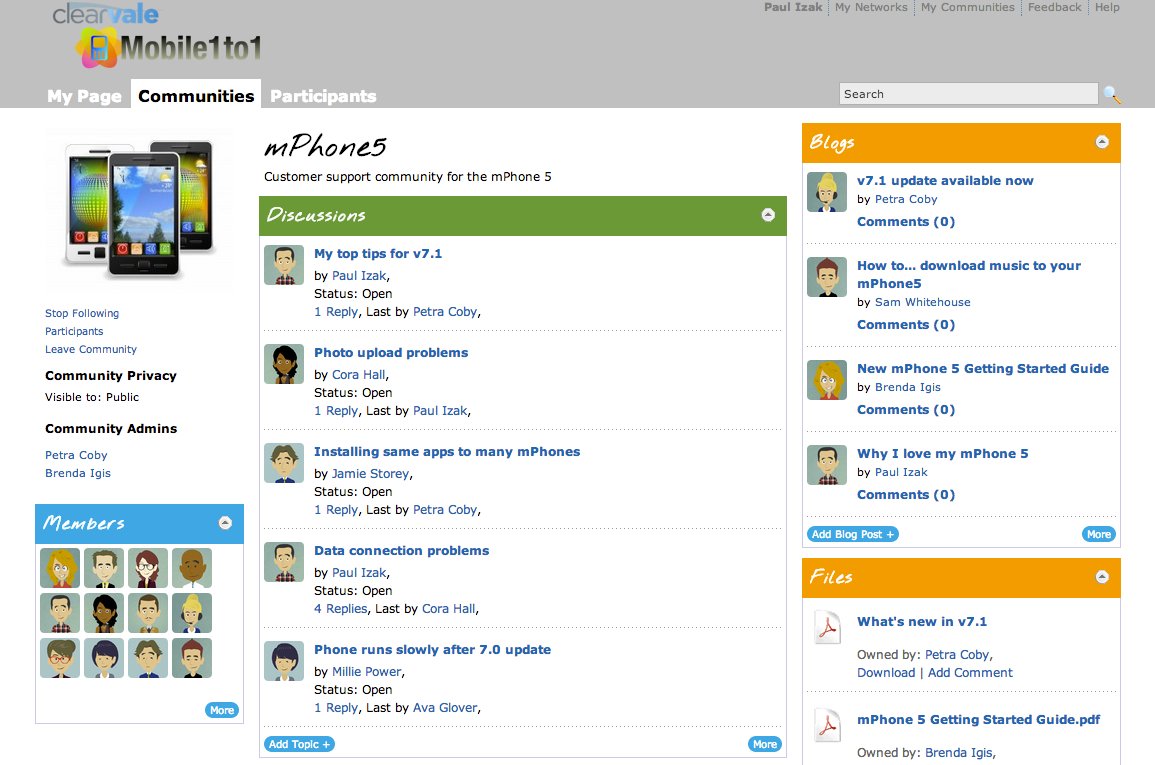Click Paul Izak avatar in Blogs panel
Image resolution: width=1155 pixels, height=765 pixels.
coord(826,465)
